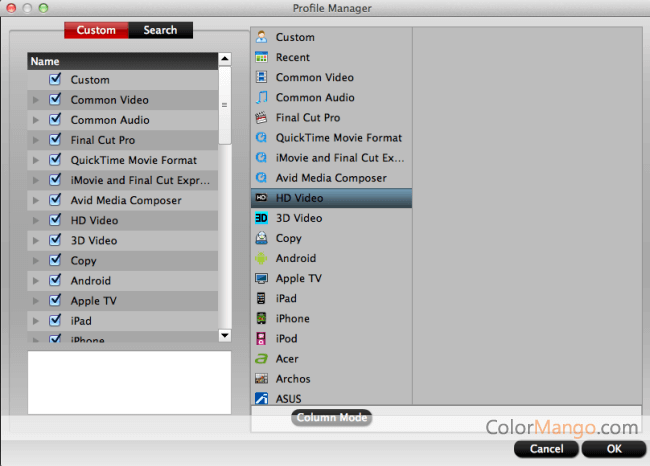Click the Column Mode button

click(x=331, y=418)
